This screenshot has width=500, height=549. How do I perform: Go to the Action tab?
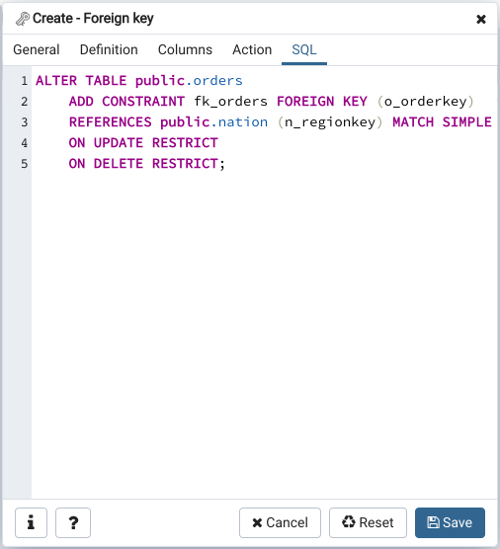tap(252, 50)
